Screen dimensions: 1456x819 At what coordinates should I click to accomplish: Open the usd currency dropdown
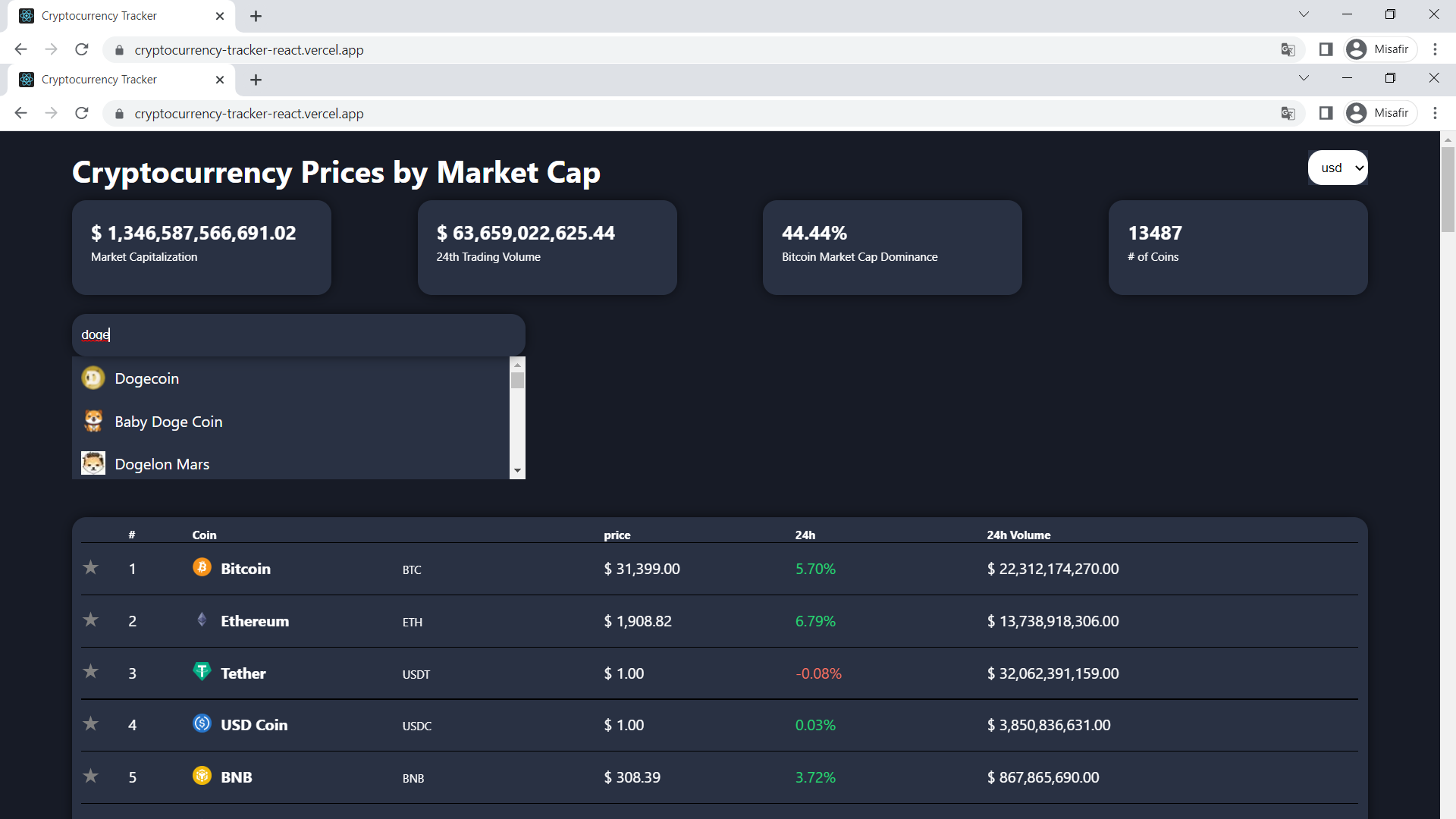click(x=1338, y=168)
